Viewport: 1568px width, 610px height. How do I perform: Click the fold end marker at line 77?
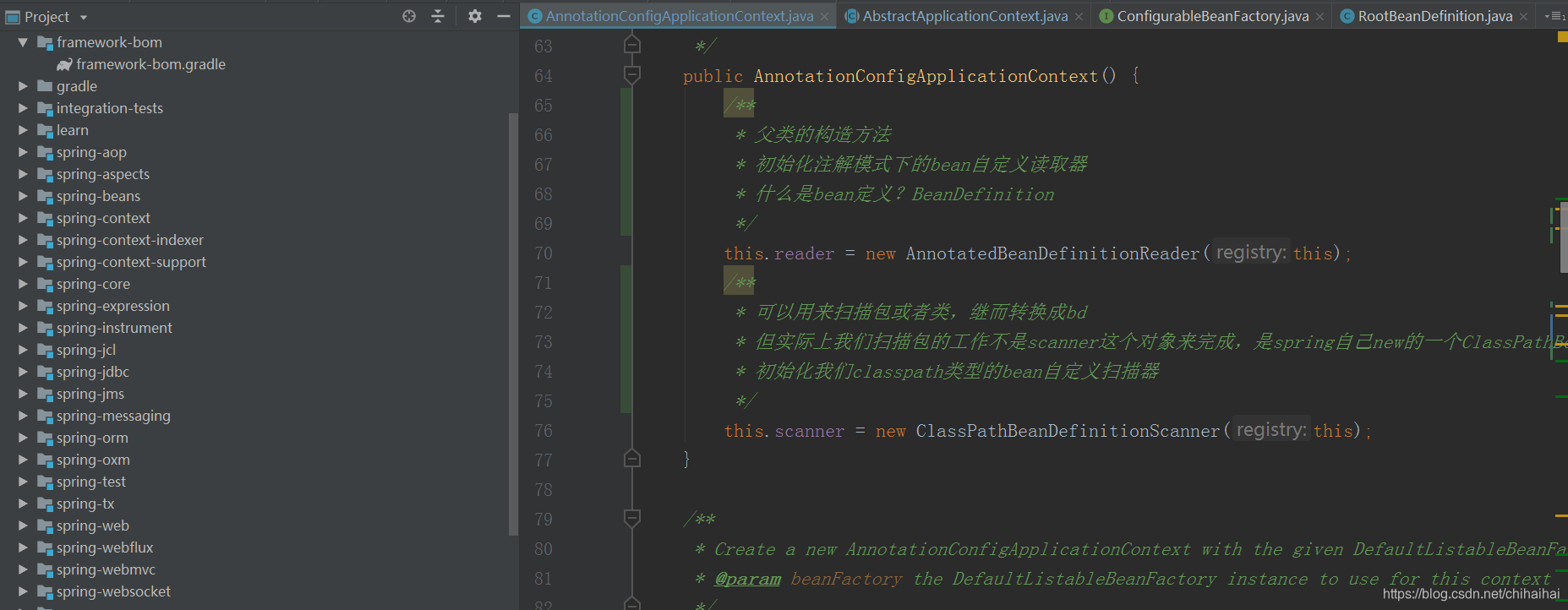pyautogui.click(x=631, y=459)
